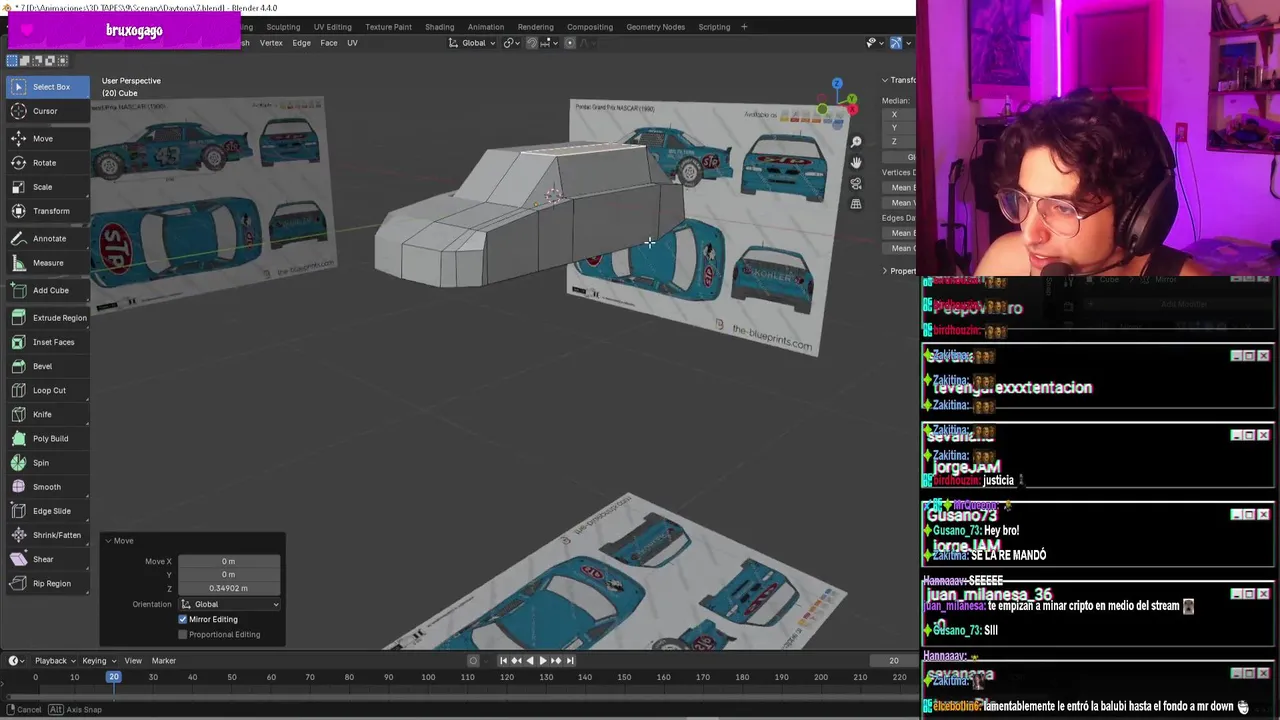Pick the Rip Region tool
Screen dimensions: 1280x720
coord(48,583)
